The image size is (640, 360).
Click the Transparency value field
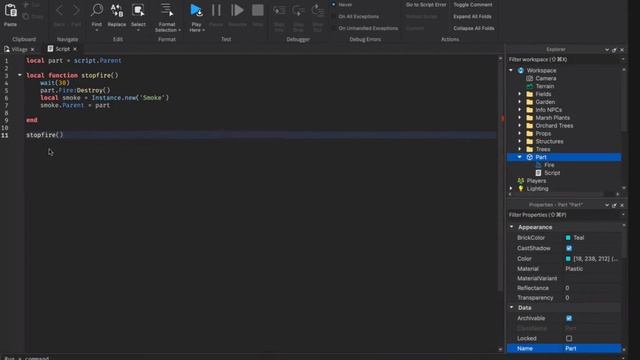(592, 298)
